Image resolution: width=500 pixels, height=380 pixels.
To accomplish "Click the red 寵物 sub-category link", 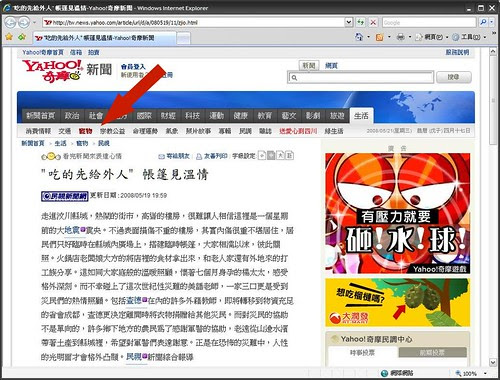I will pyautogui.click(x=85, y=131).
